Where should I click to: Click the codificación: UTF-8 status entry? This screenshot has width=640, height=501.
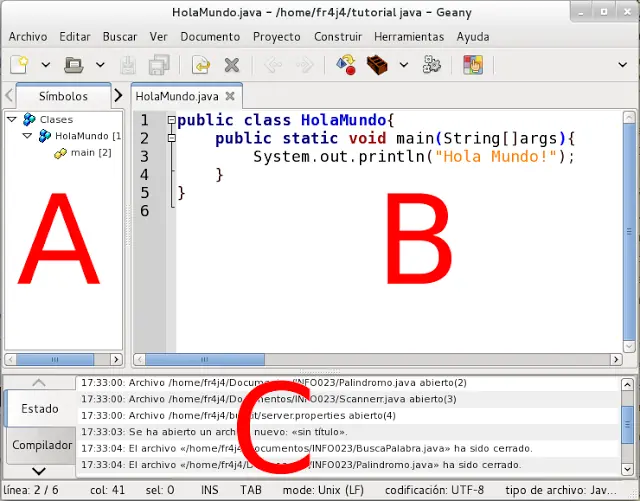(434, 490)
